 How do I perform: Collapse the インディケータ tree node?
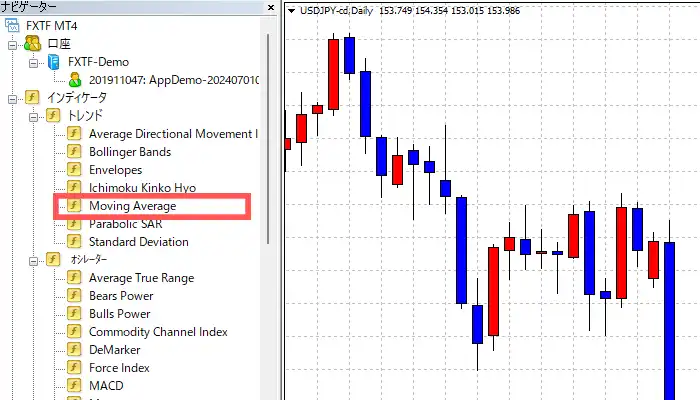pyautogui.click(x=11, y=99)
